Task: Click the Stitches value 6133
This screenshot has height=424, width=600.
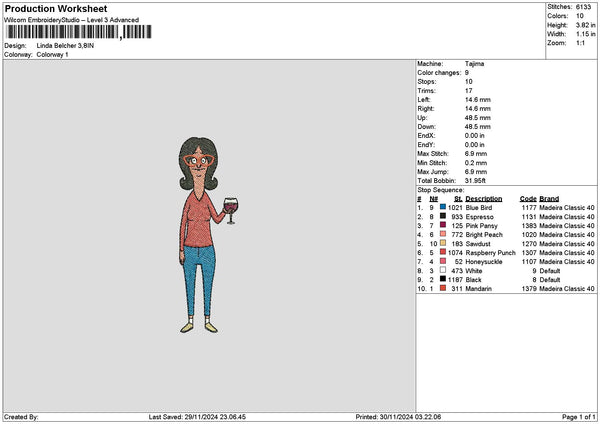Action: point(583,7)
